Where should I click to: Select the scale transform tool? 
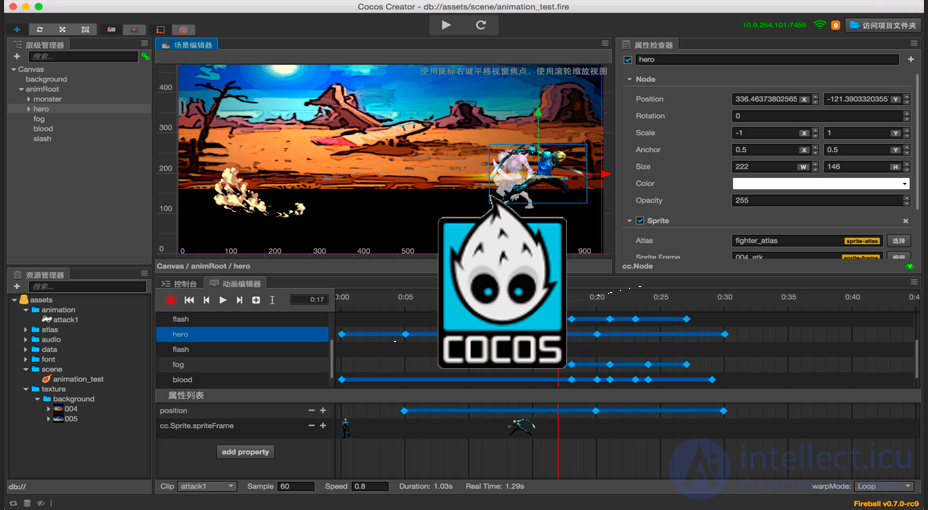[63, 29]
